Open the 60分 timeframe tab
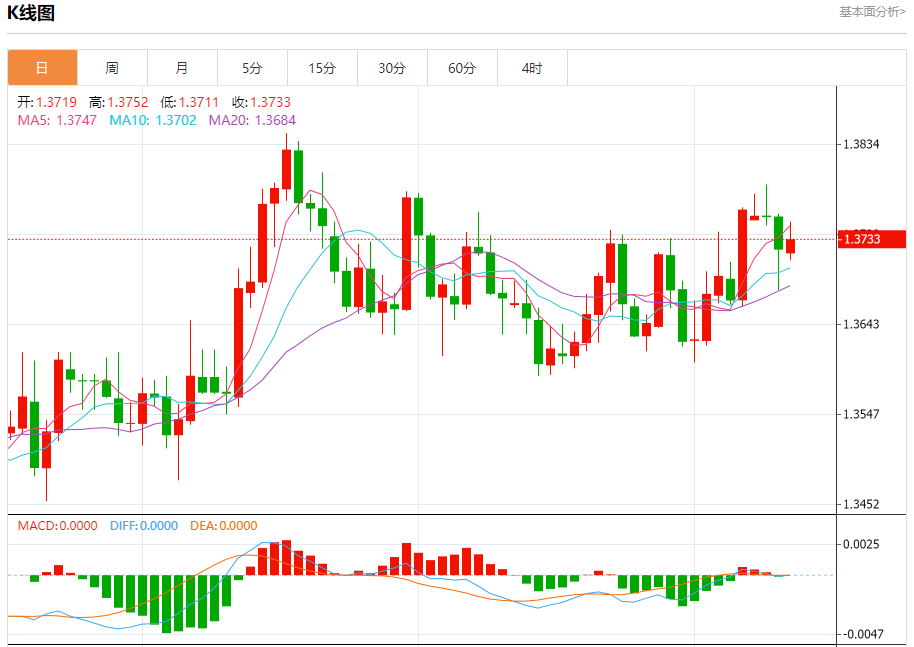This screenshot has height=647, width=914. [462, 68]
